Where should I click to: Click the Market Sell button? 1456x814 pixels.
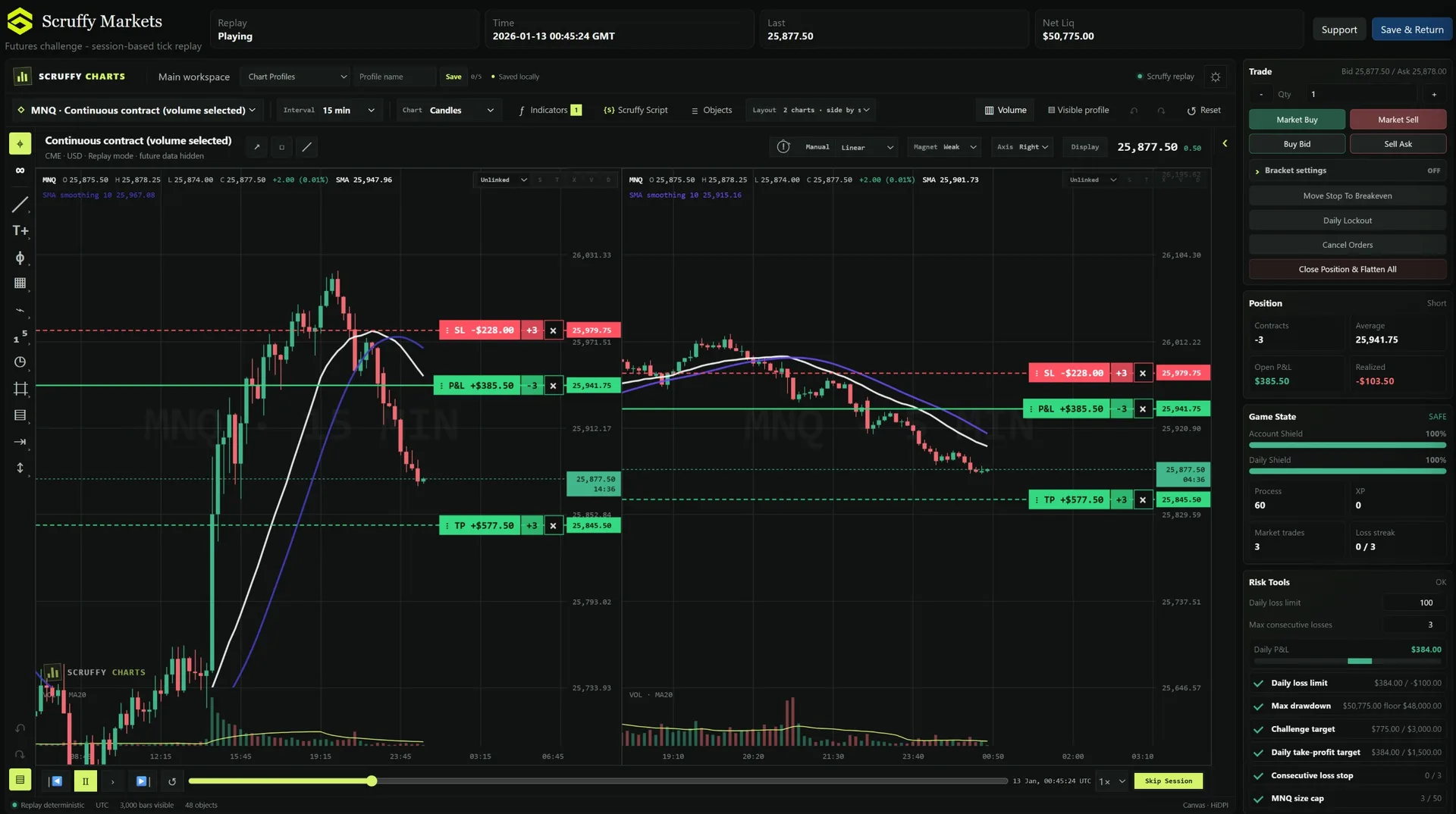1398,120
